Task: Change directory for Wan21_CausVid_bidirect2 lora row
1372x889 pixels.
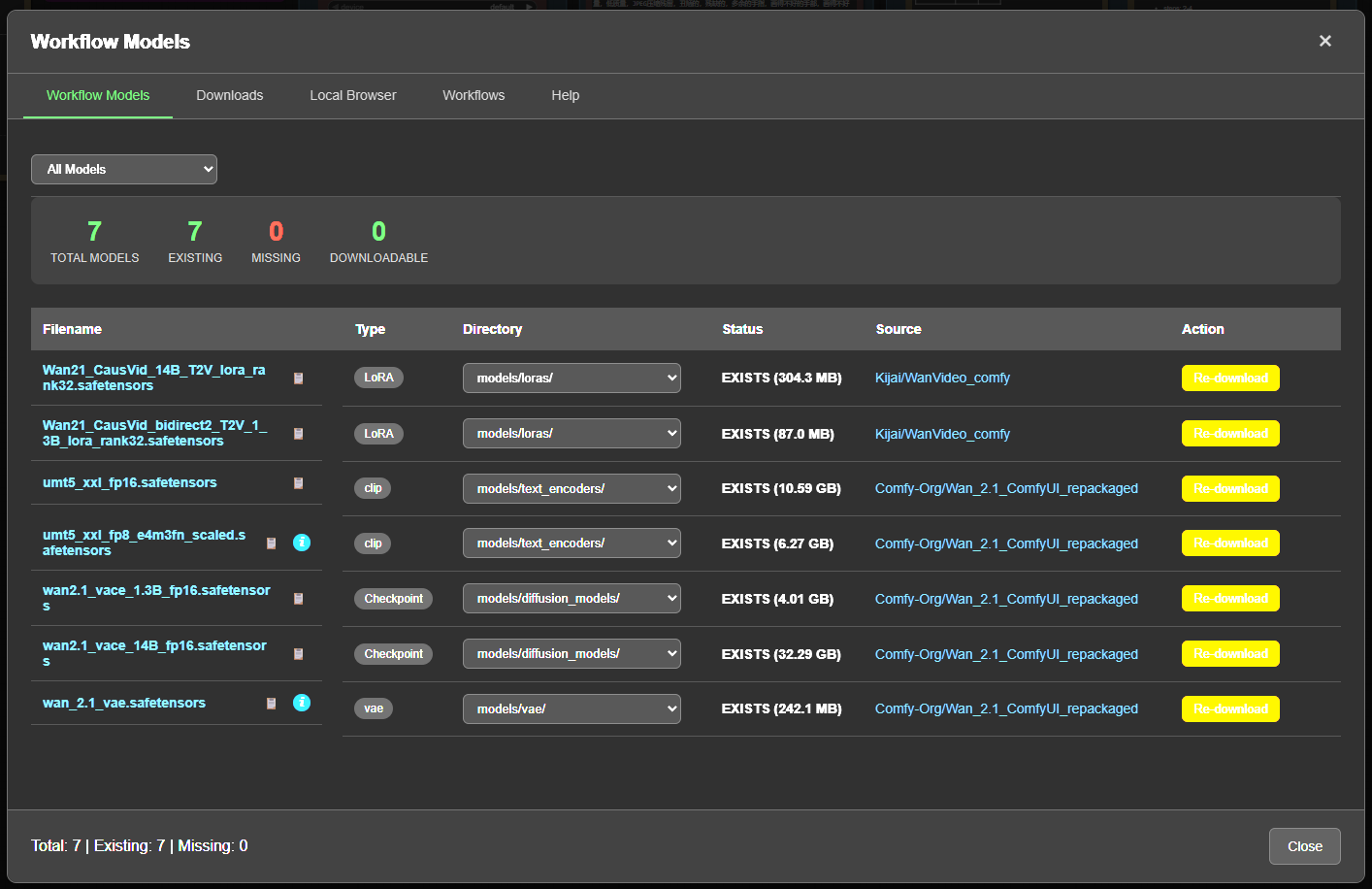Action: 572,433
